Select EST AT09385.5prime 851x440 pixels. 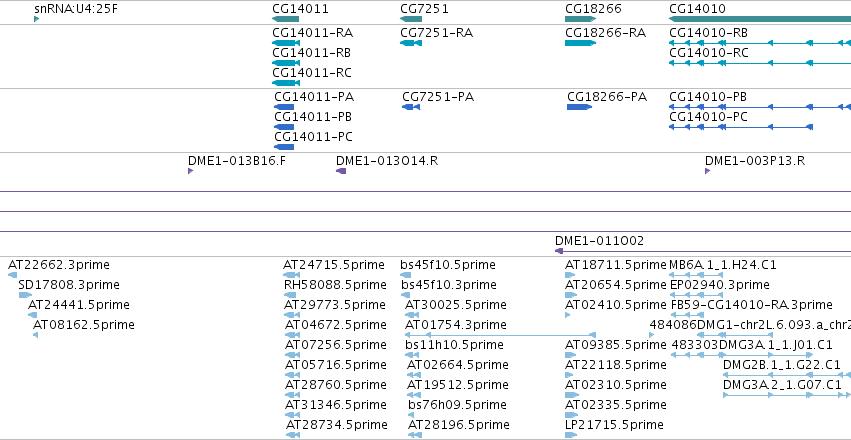tap(615, 345)
